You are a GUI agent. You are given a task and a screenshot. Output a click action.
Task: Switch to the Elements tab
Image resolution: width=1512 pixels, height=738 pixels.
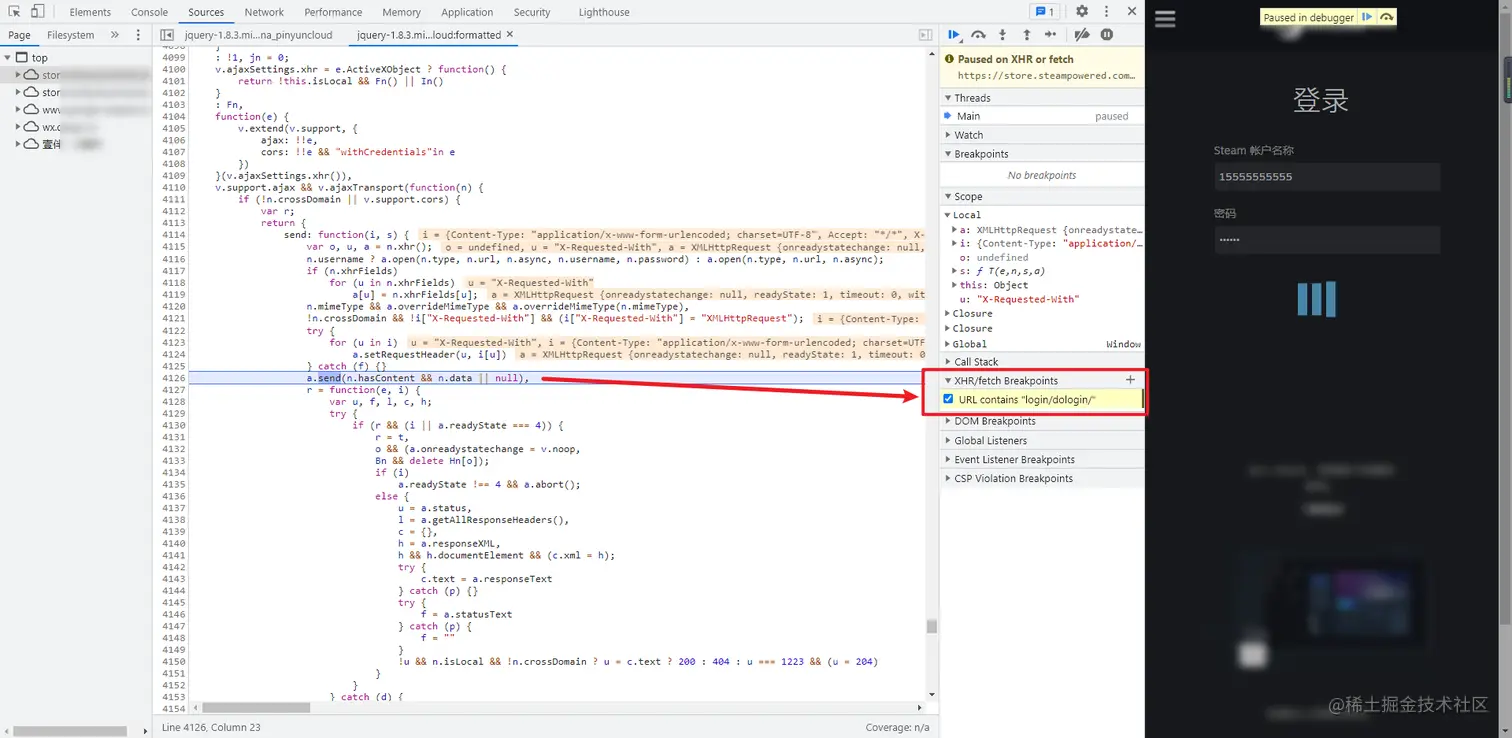coord(90,12)
